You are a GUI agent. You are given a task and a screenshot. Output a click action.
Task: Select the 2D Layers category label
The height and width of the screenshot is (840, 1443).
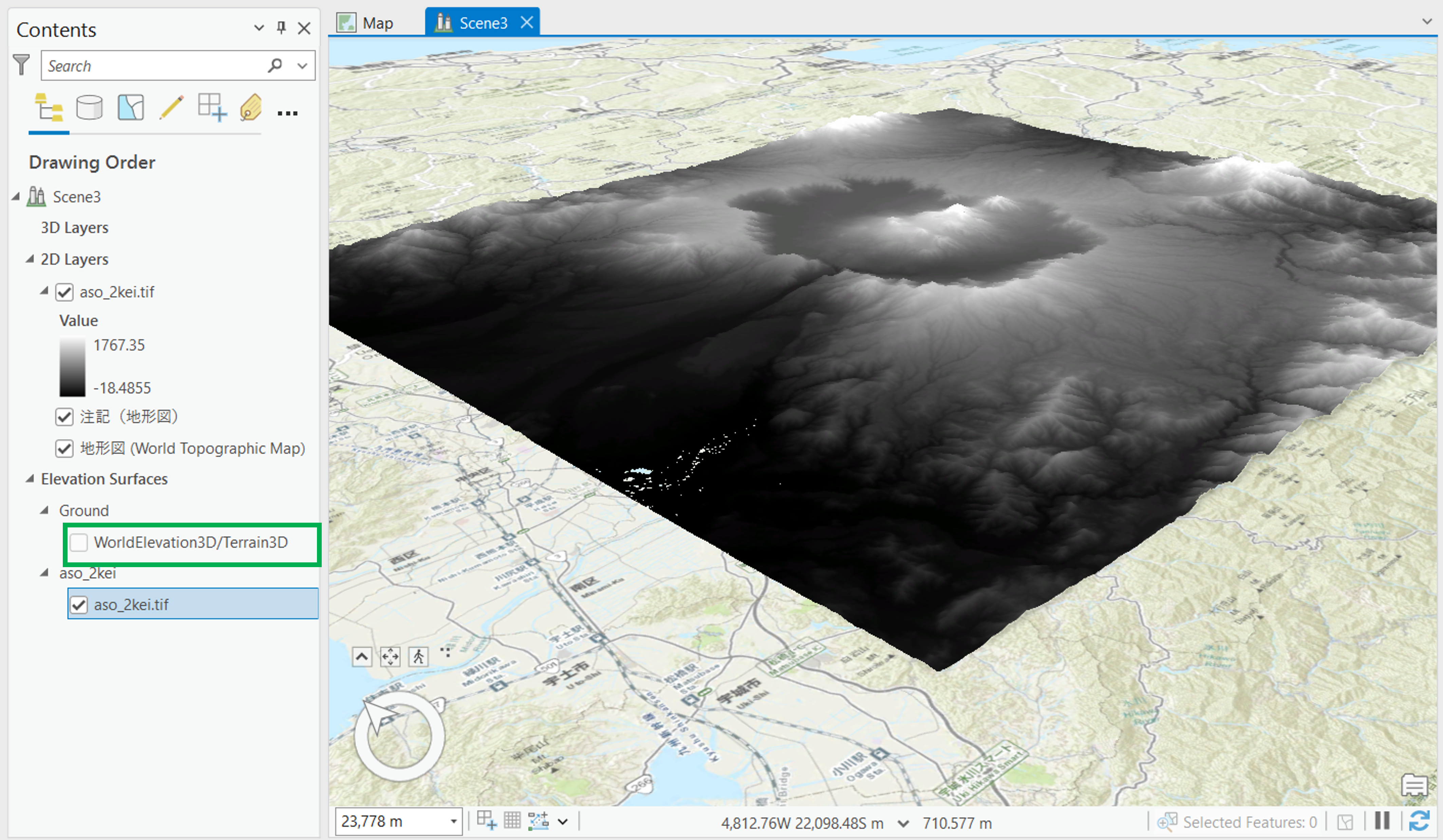coord(74,259)
